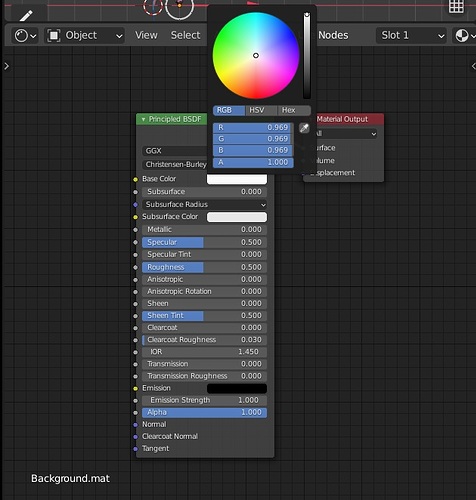
Task: Open the Select menu
Action: click(x=185, y=35)
